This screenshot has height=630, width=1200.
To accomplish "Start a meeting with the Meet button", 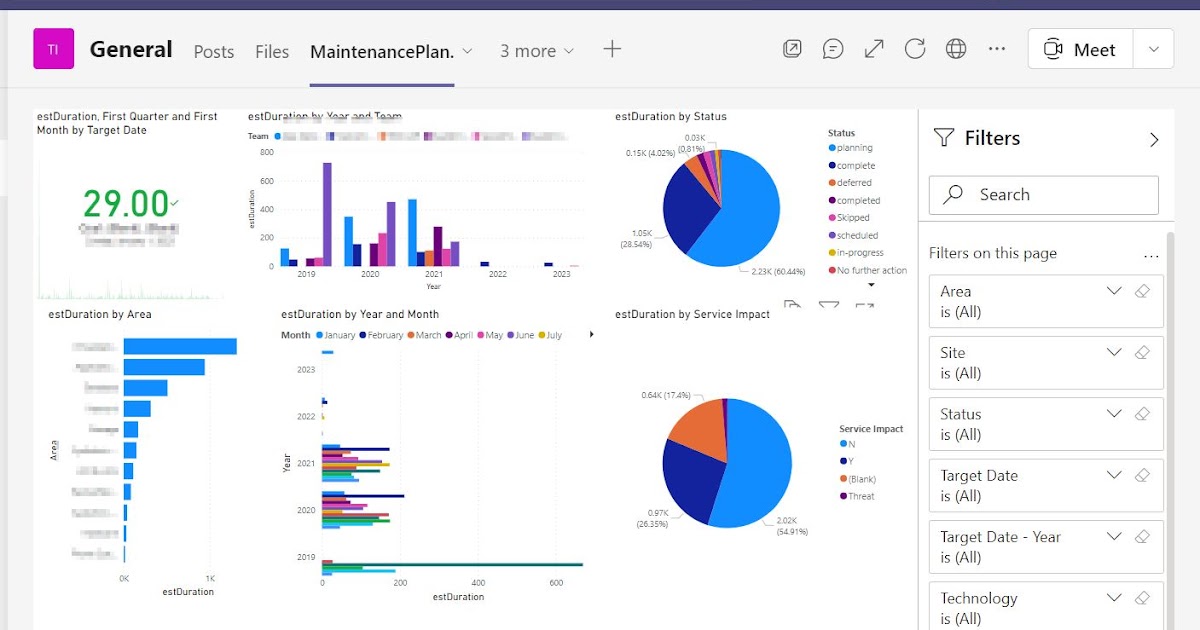I will tap(1078, 47).
